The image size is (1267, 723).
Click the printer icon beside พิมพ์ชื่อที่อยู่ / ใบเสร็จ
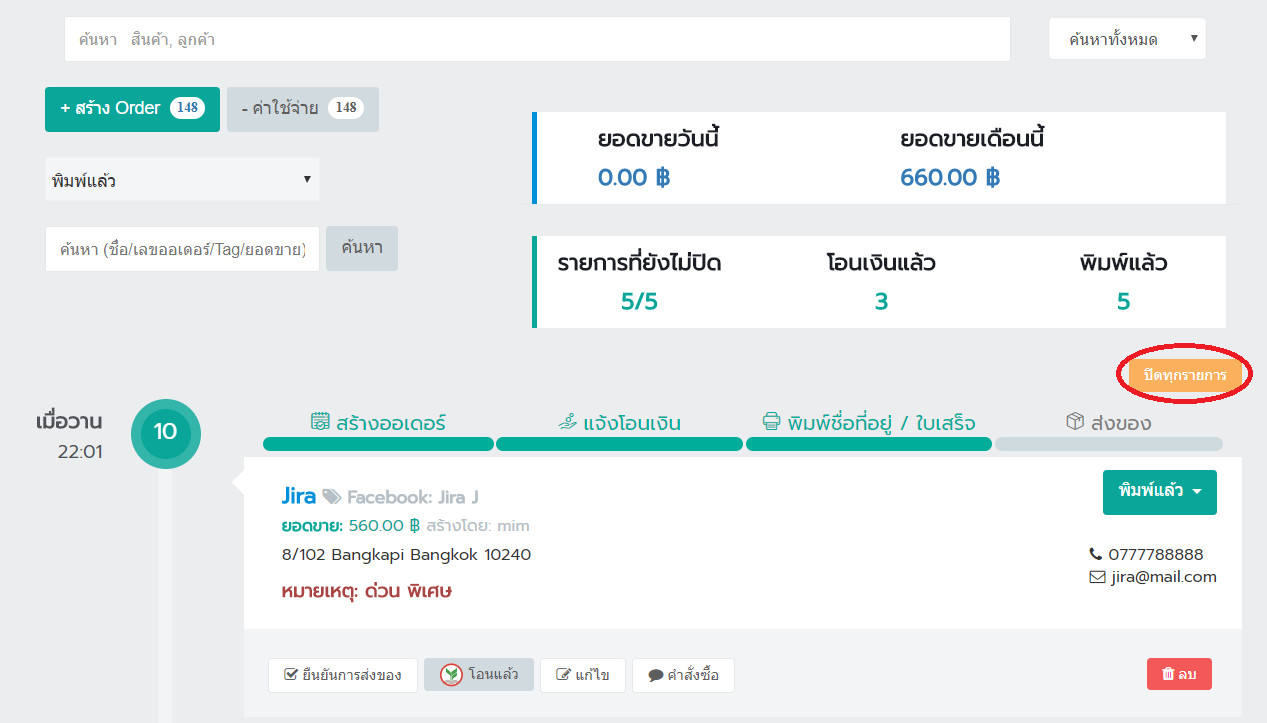(771, 422)
